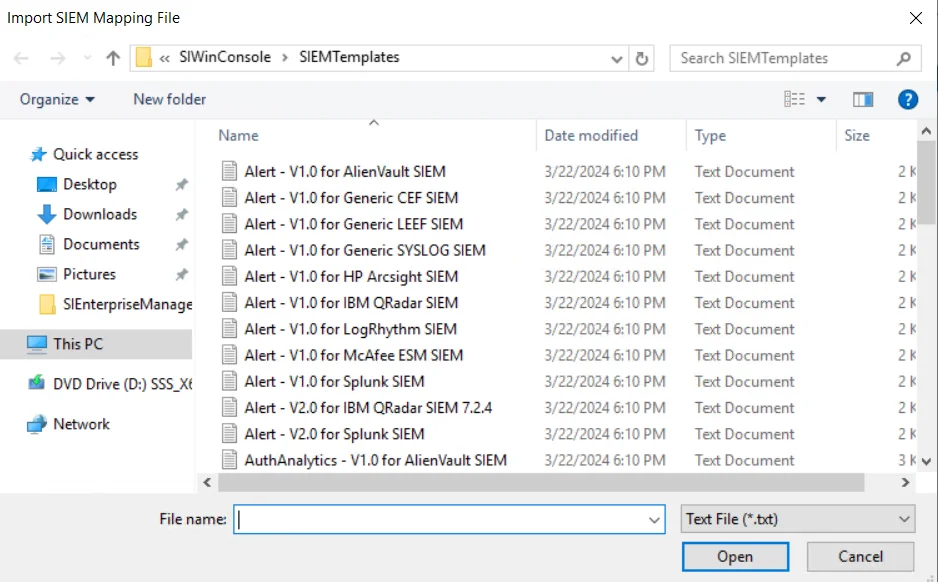The image size is (938, 582).
Task: Click the Desktop icon in Quick access
Action: pyautogui.click(x=47, y=184)
